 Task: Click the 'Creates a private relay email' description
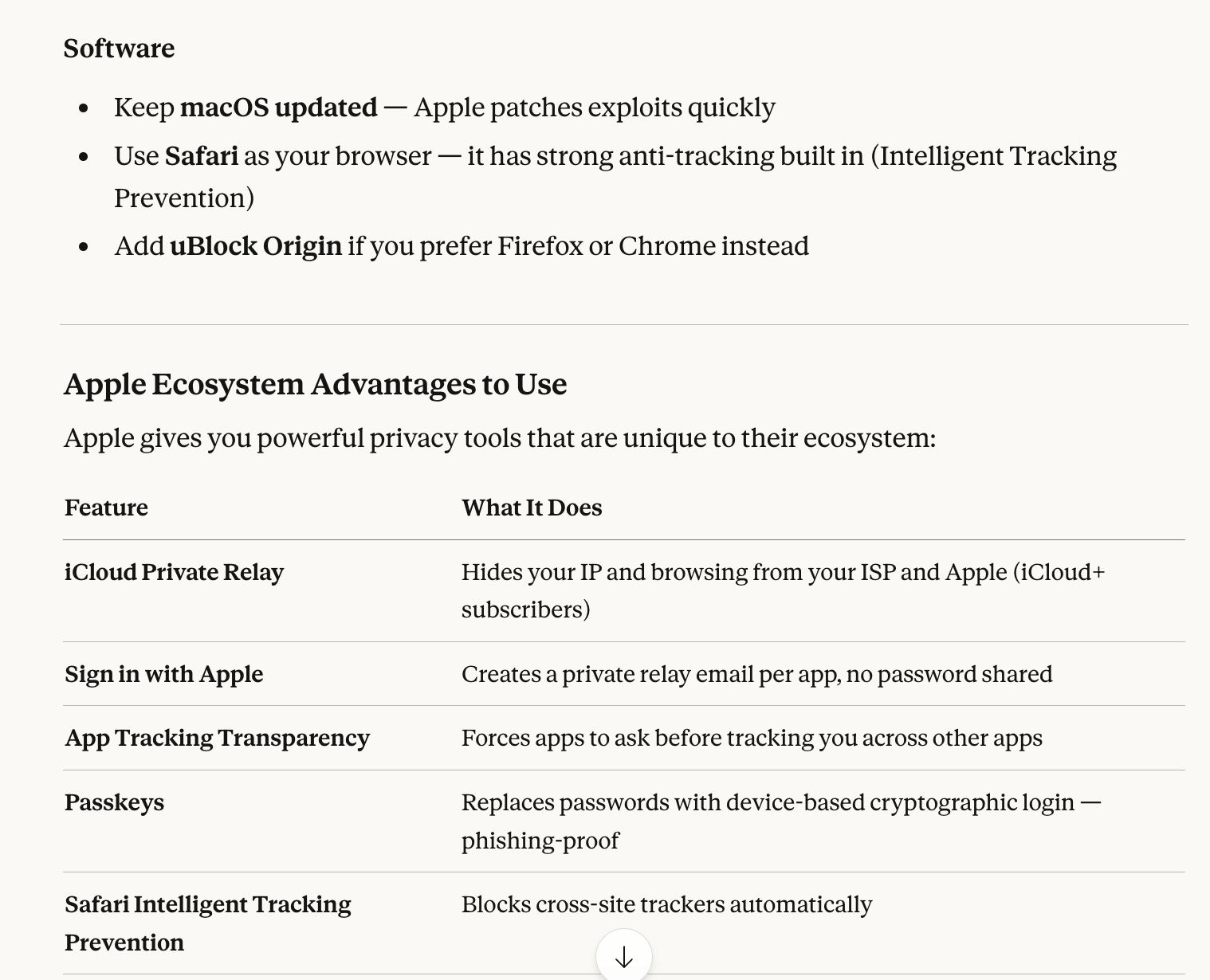click(x=756, y=675)
